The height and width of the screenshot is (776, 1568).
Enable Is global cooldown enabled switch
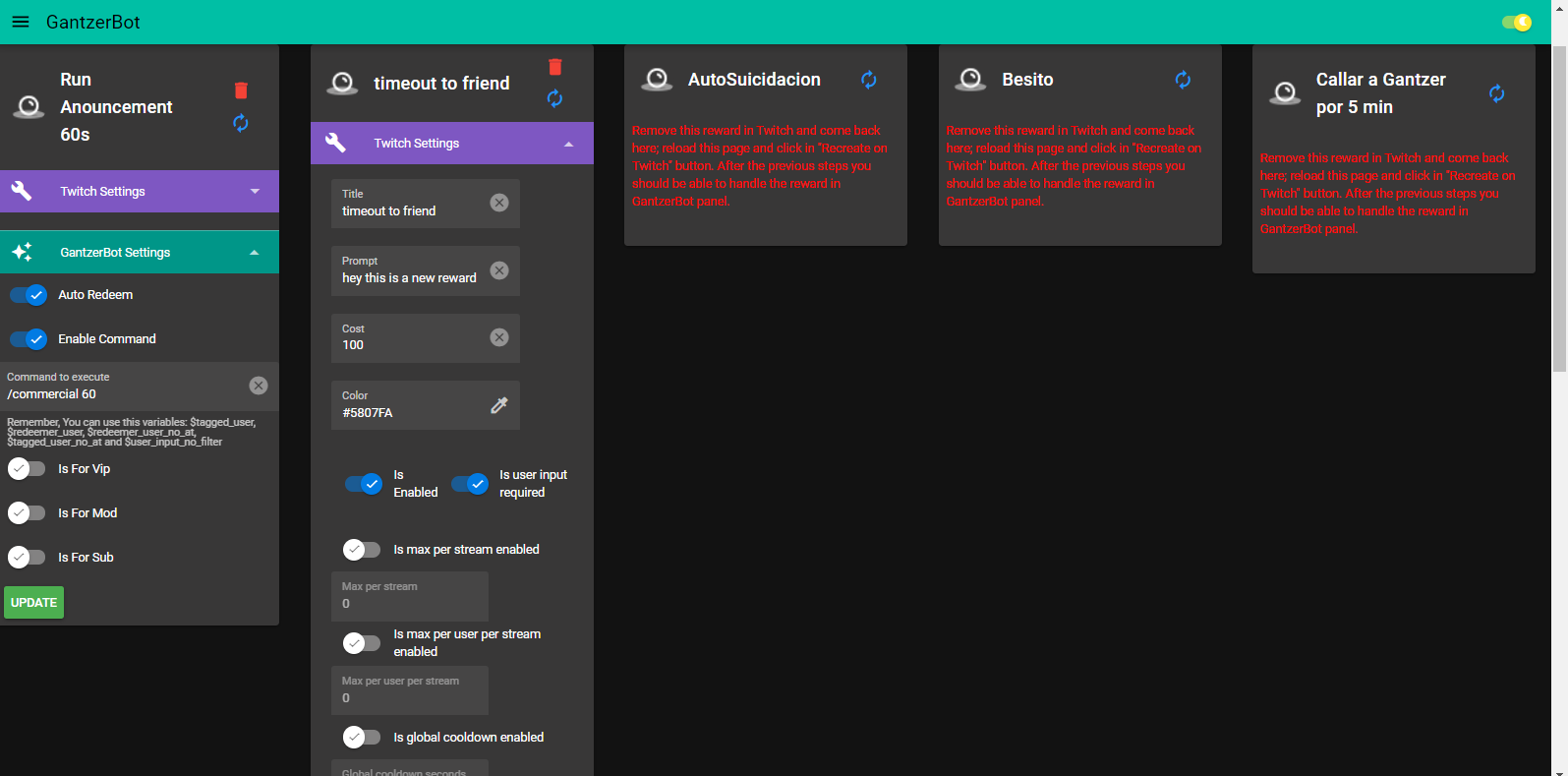point(362,737)
